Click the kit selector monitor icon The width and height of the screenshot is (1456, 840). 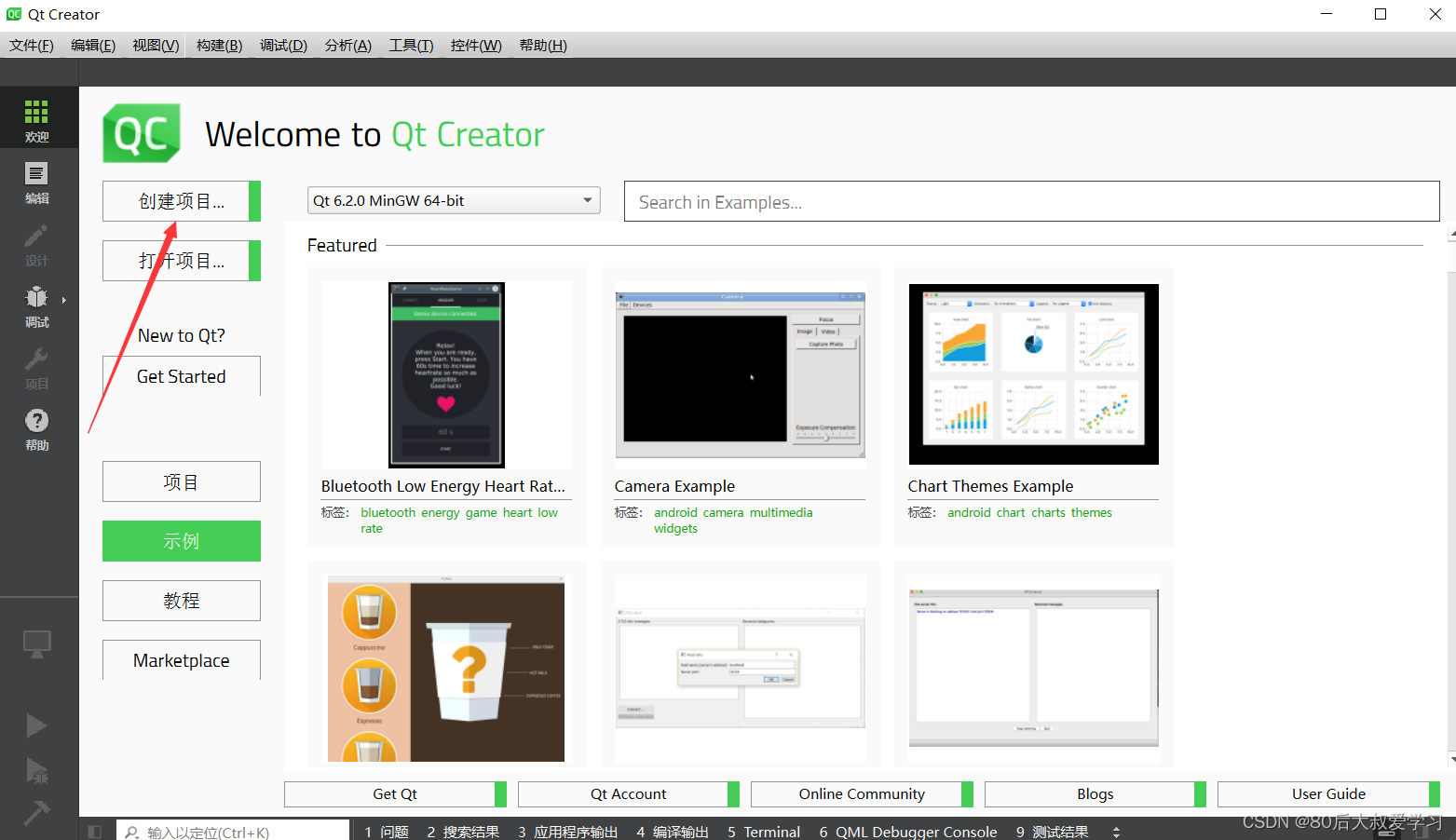[36, 644]
